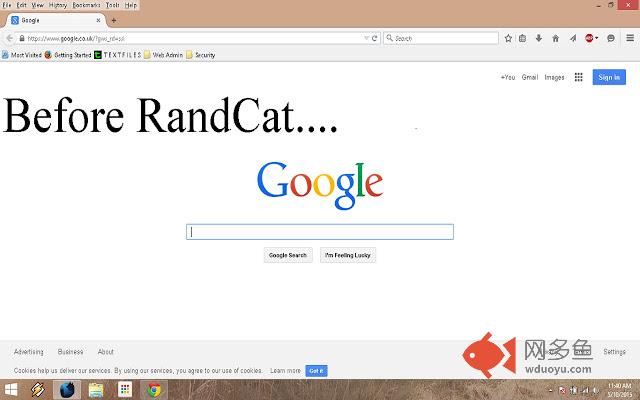The image size is (640, 400).
Task: Click the Google logo
Action: click(x=320, y=185)
